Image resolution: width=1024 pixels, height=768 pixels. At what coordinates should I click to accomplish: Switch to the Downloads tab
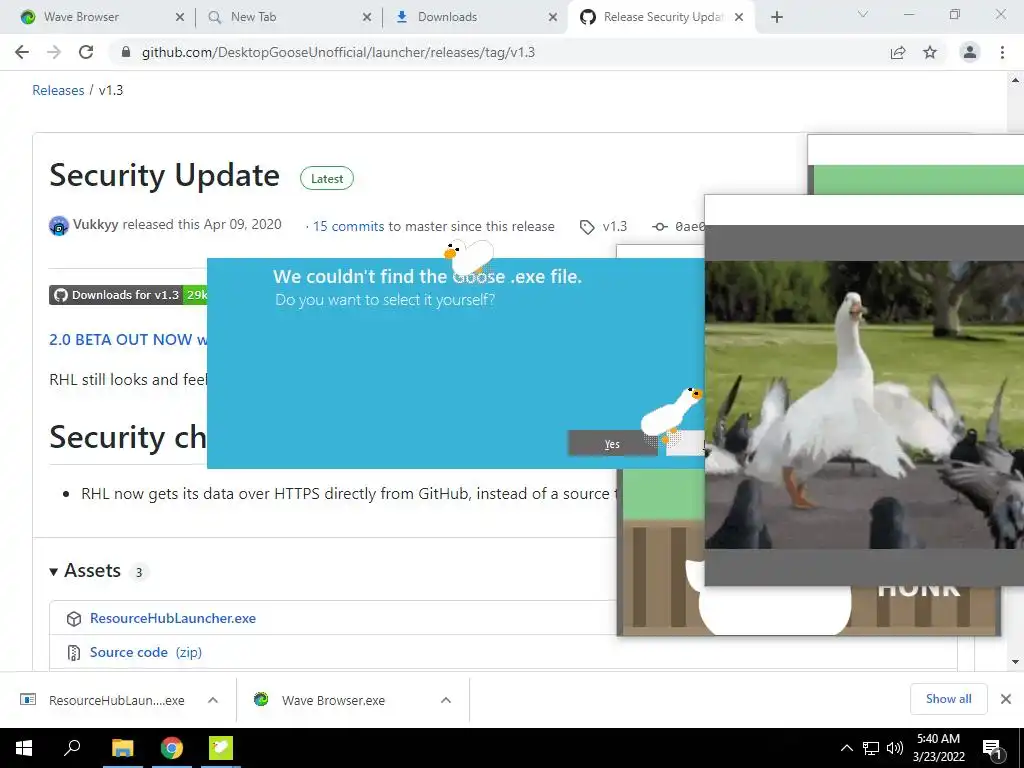point(475,17)
